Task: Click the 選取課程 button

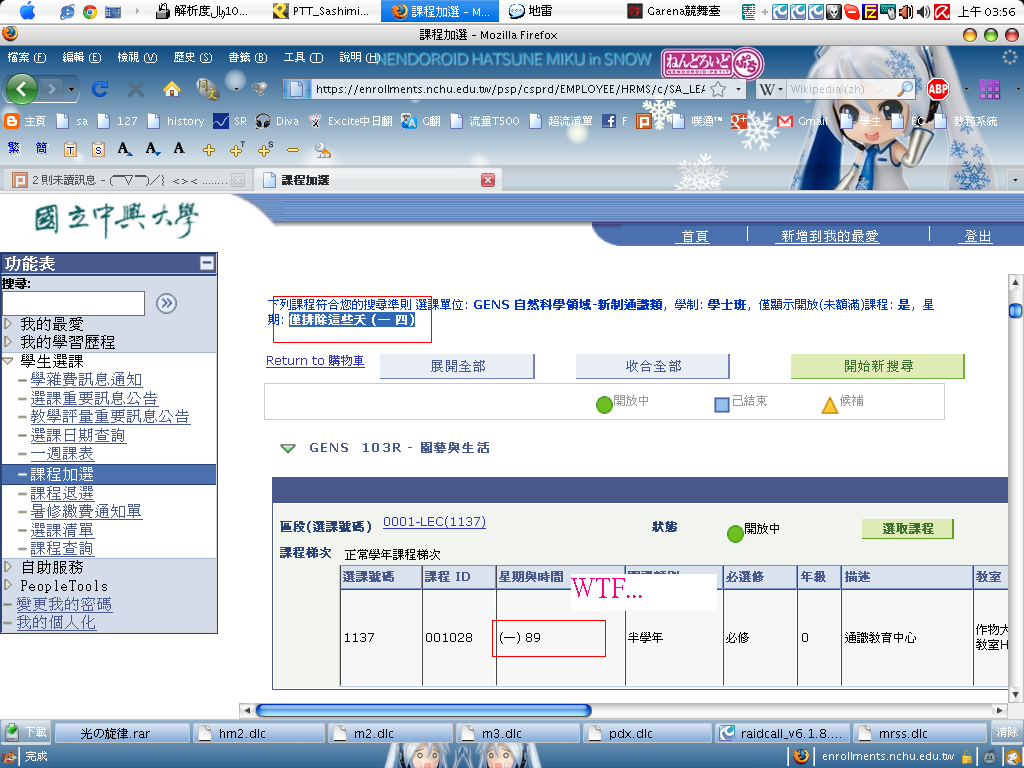Action: (x=907, y=528)
